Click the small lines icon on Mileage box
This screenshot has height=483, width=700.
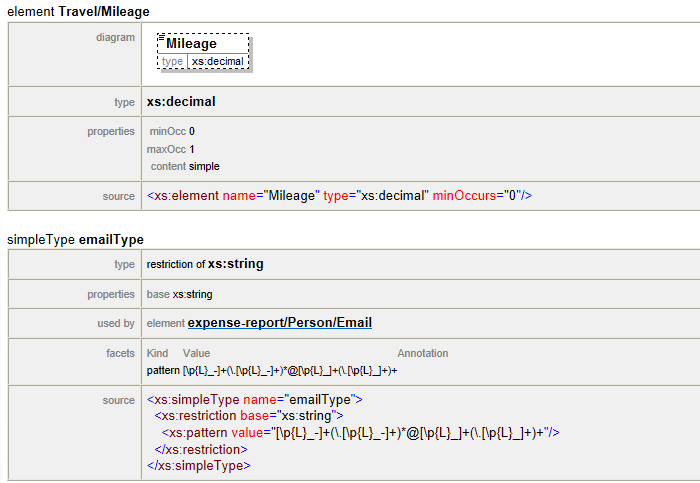point(161,36)
